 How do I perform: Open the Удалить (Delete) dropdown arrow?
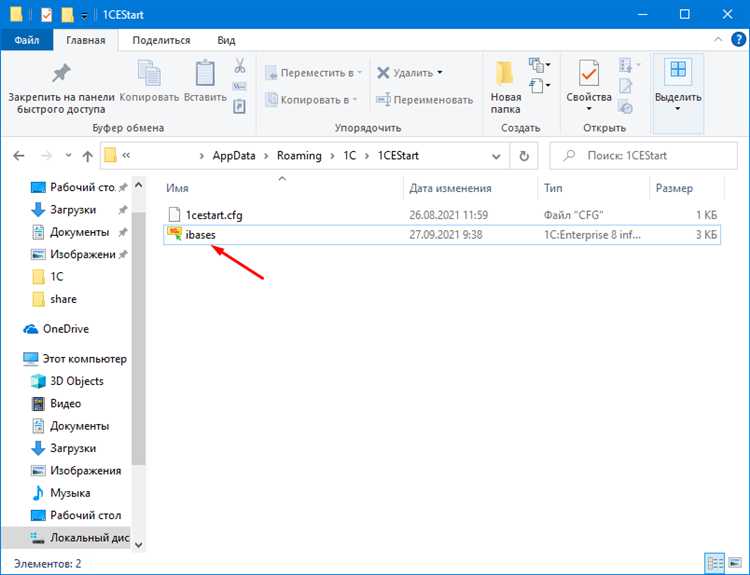pyautogui.click(x=440, y=73)
